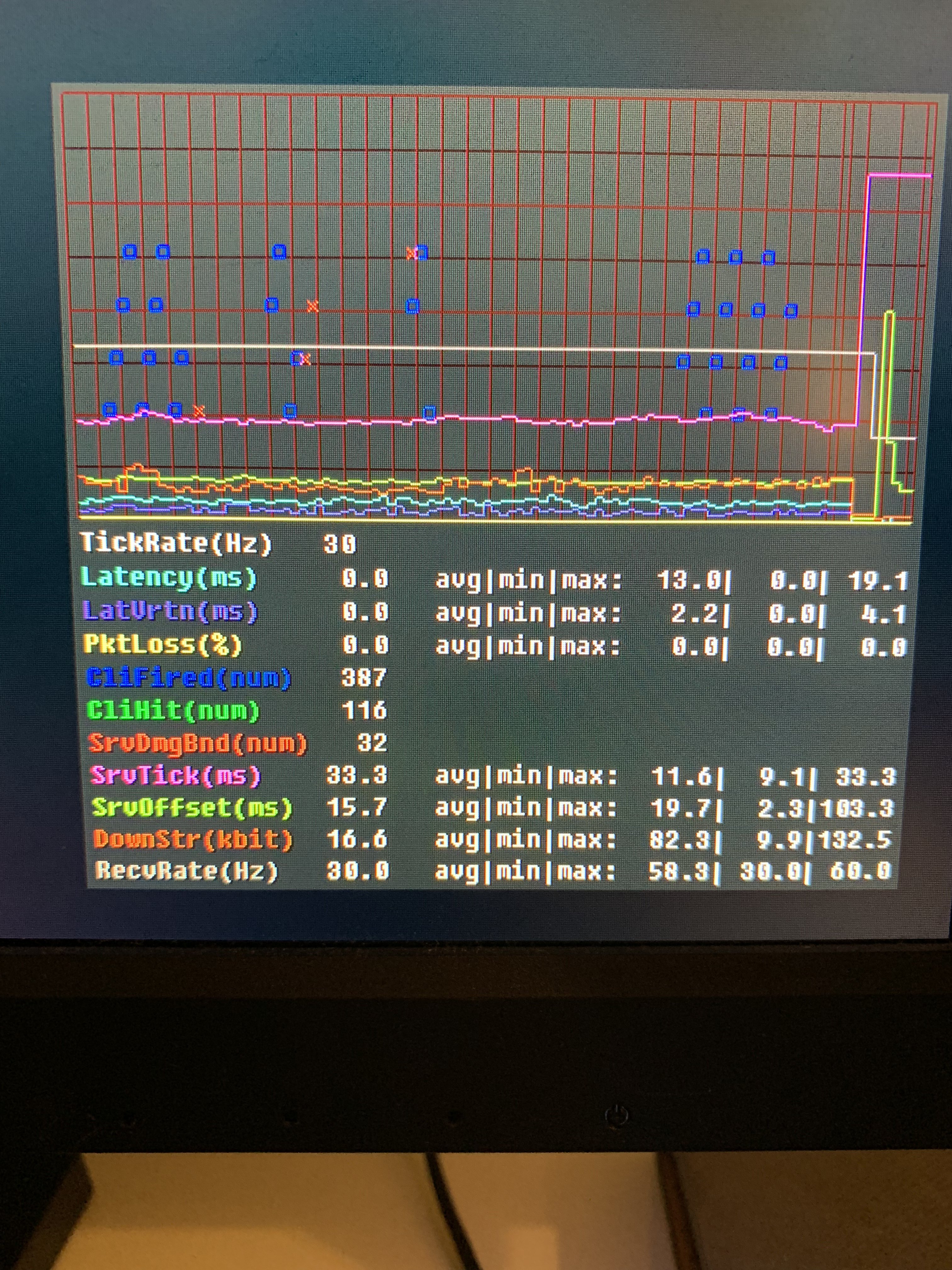Select the red SrvDmgBnd(num) label
The image size is (952, 1270).
(197, 744)
